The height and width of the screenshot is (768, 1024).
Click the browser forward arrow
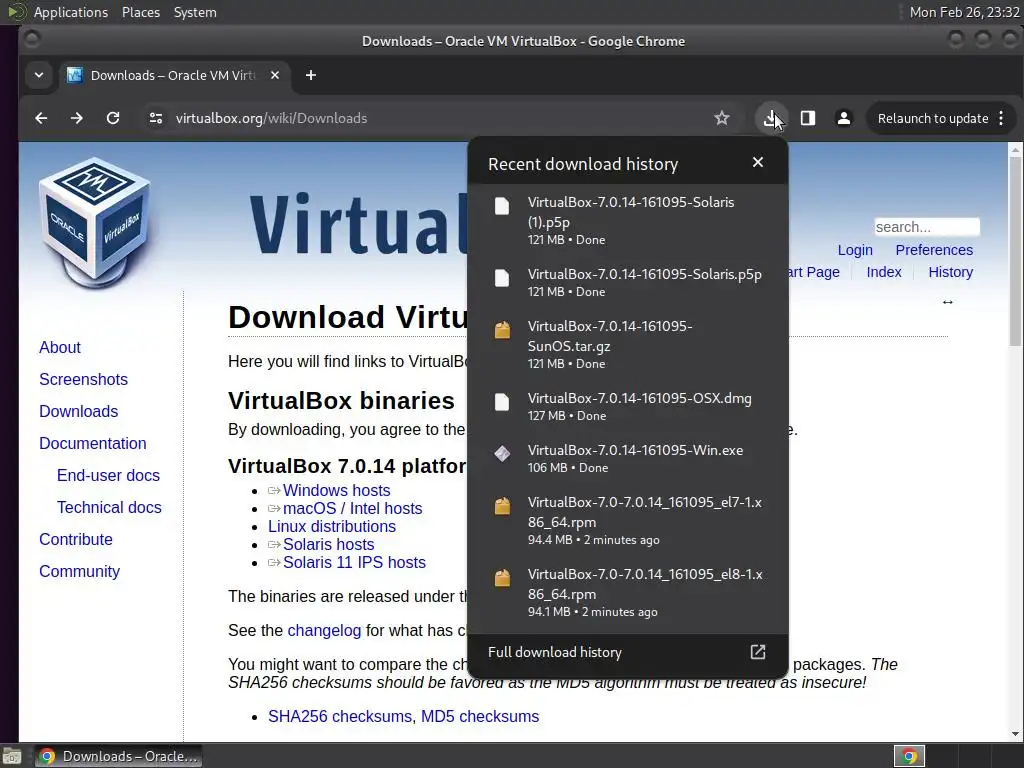[x=76, y=118]
